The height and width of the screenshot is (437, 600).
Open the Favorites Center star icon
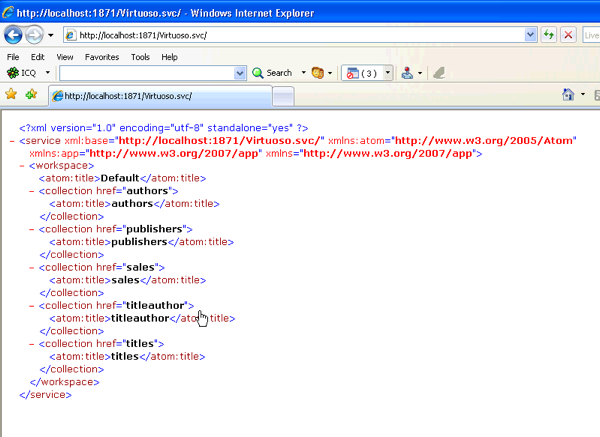tap(11, 95)
